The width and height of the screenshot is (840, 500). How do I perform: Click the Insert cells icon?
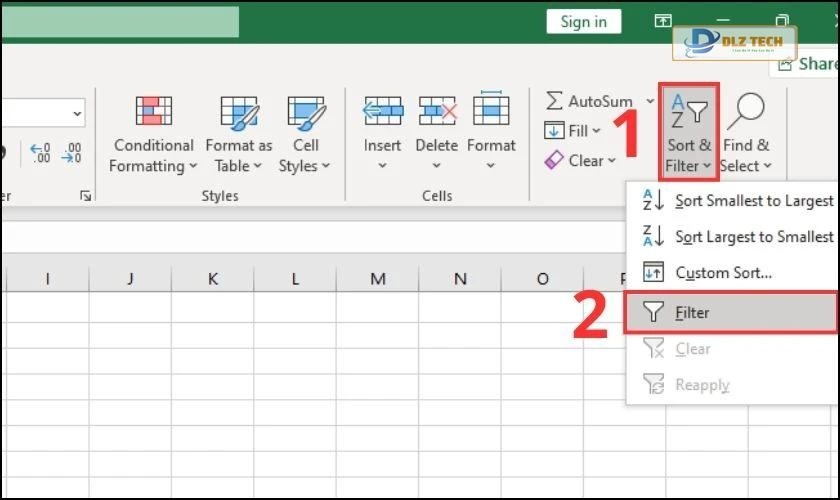(382, 112)
